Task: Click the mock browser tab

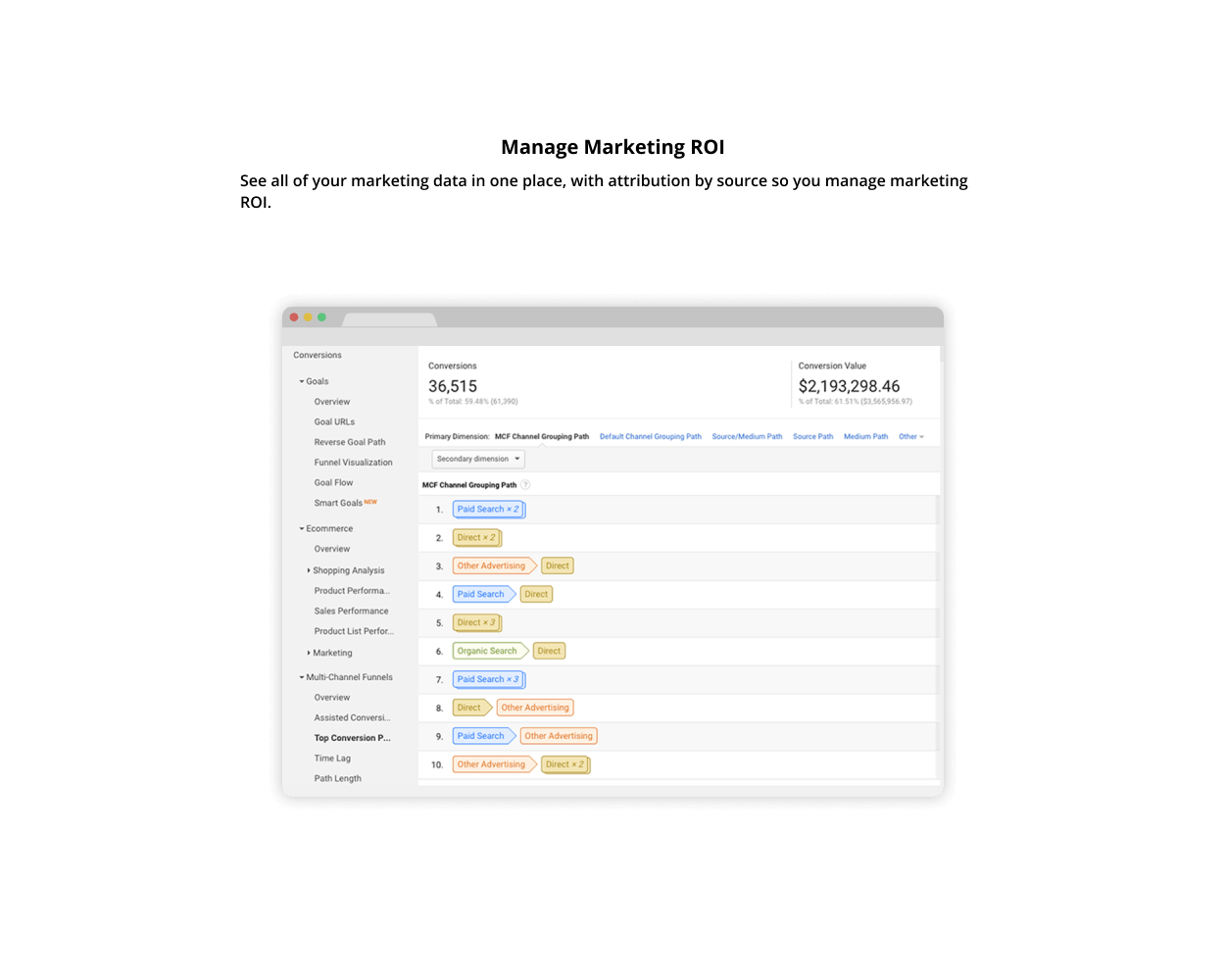Action: pyautogui.click(x=389, y=319)
